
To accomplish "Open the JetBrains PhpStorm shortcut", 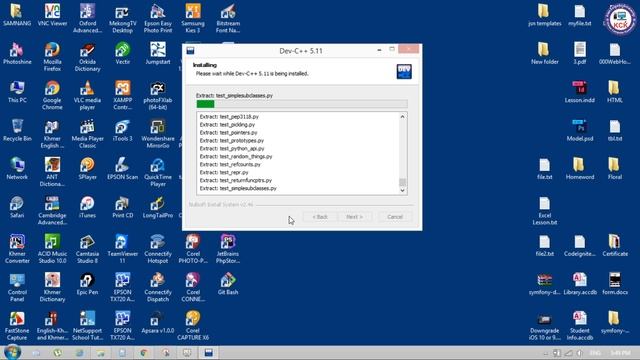I will tap(228, 249).
